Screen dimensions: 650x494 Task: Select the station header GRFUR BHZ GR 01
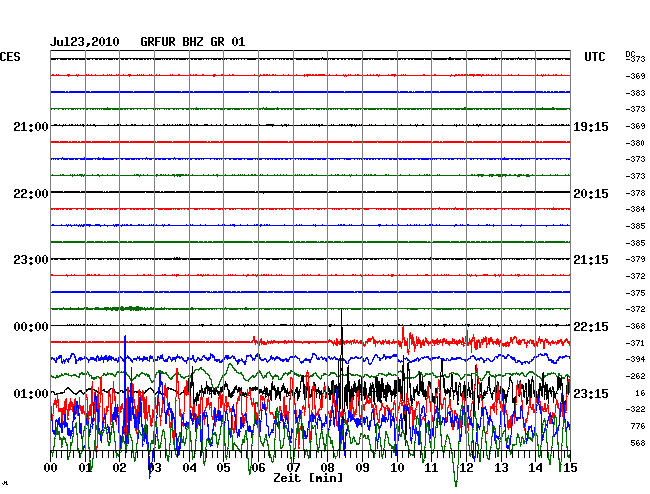click(x=193, y=42)
